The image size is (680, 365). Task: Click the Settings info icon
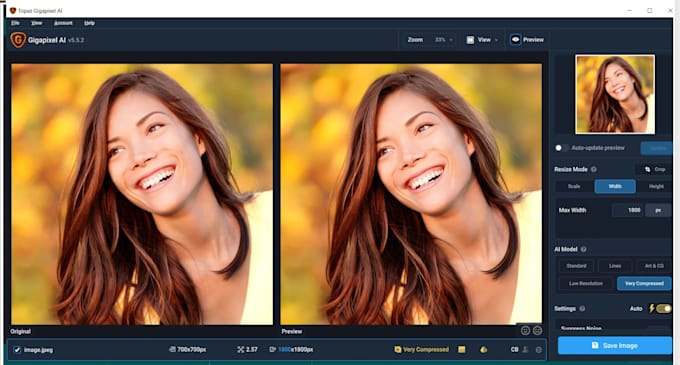pyautogui.click(x=582, y=309)
